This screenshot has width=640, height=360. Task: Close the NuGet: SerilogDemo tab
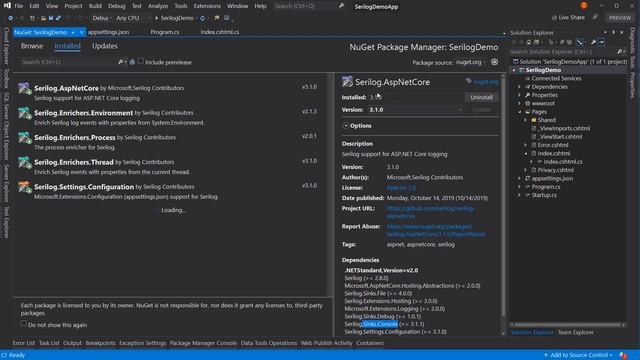(82, 32)
